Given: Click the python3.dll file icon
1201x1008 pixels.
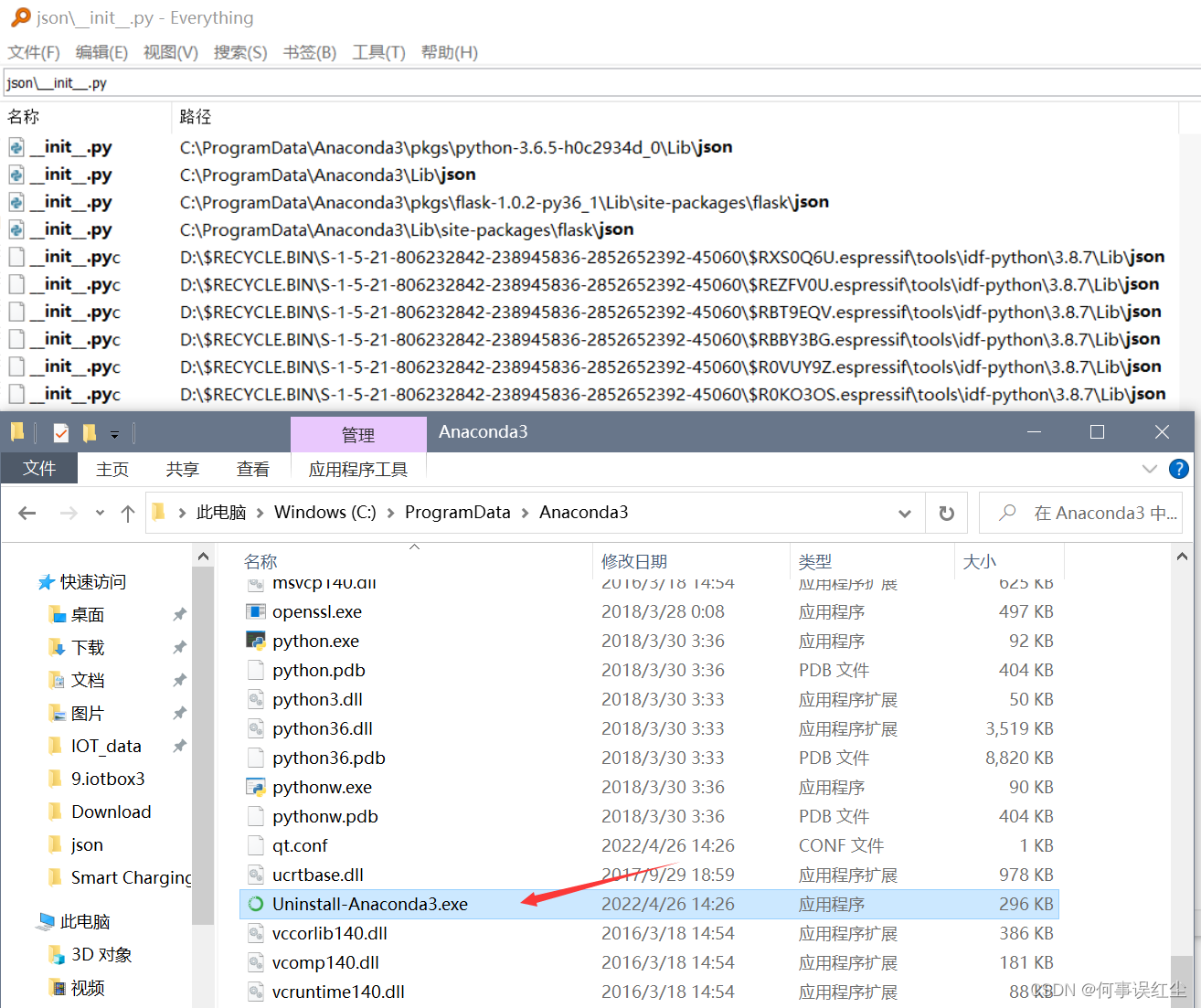Looking at the screenshot, I should click(256, 699).
